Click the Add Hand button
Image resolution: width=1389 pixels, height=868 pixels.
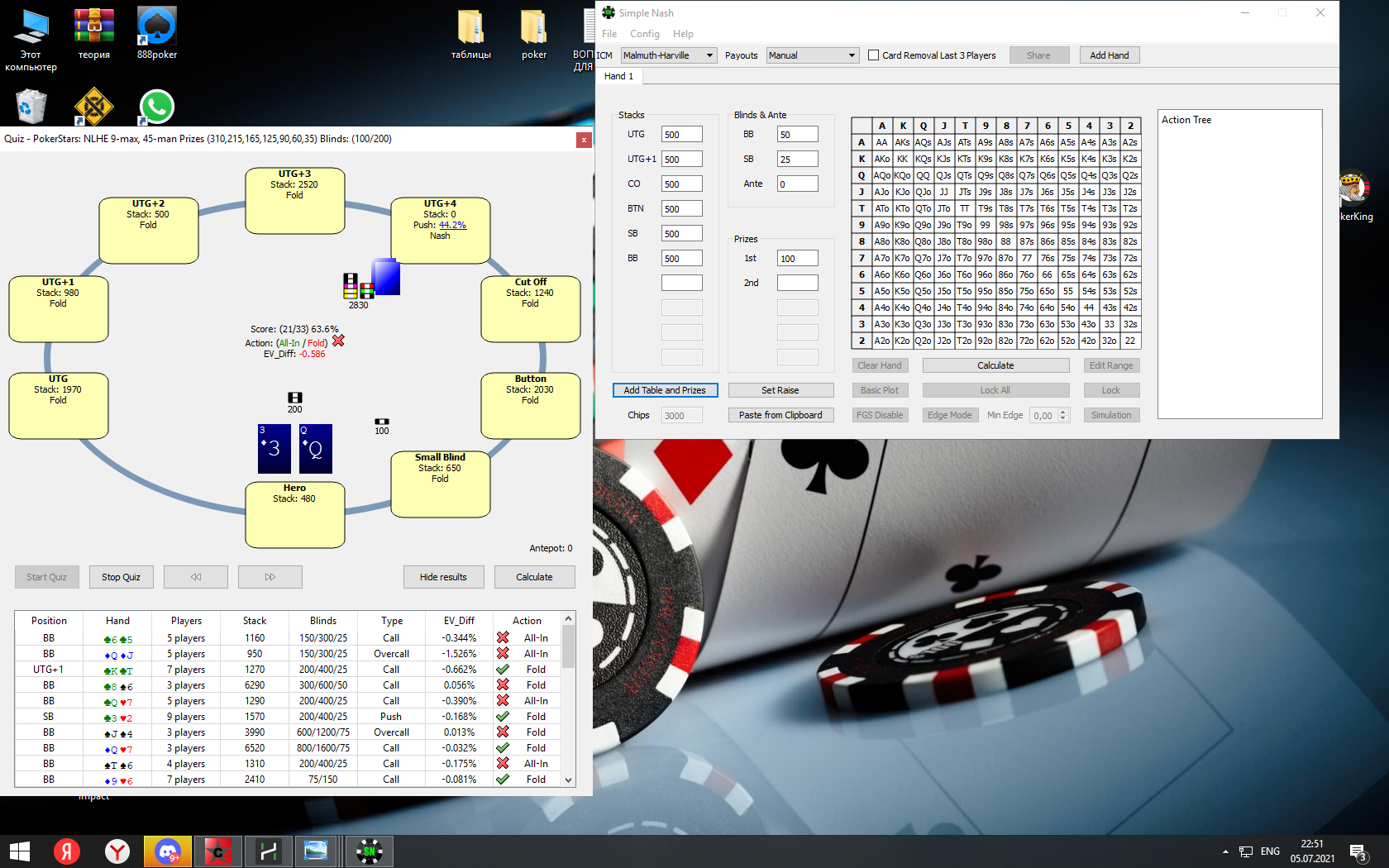pos(1110,55)
